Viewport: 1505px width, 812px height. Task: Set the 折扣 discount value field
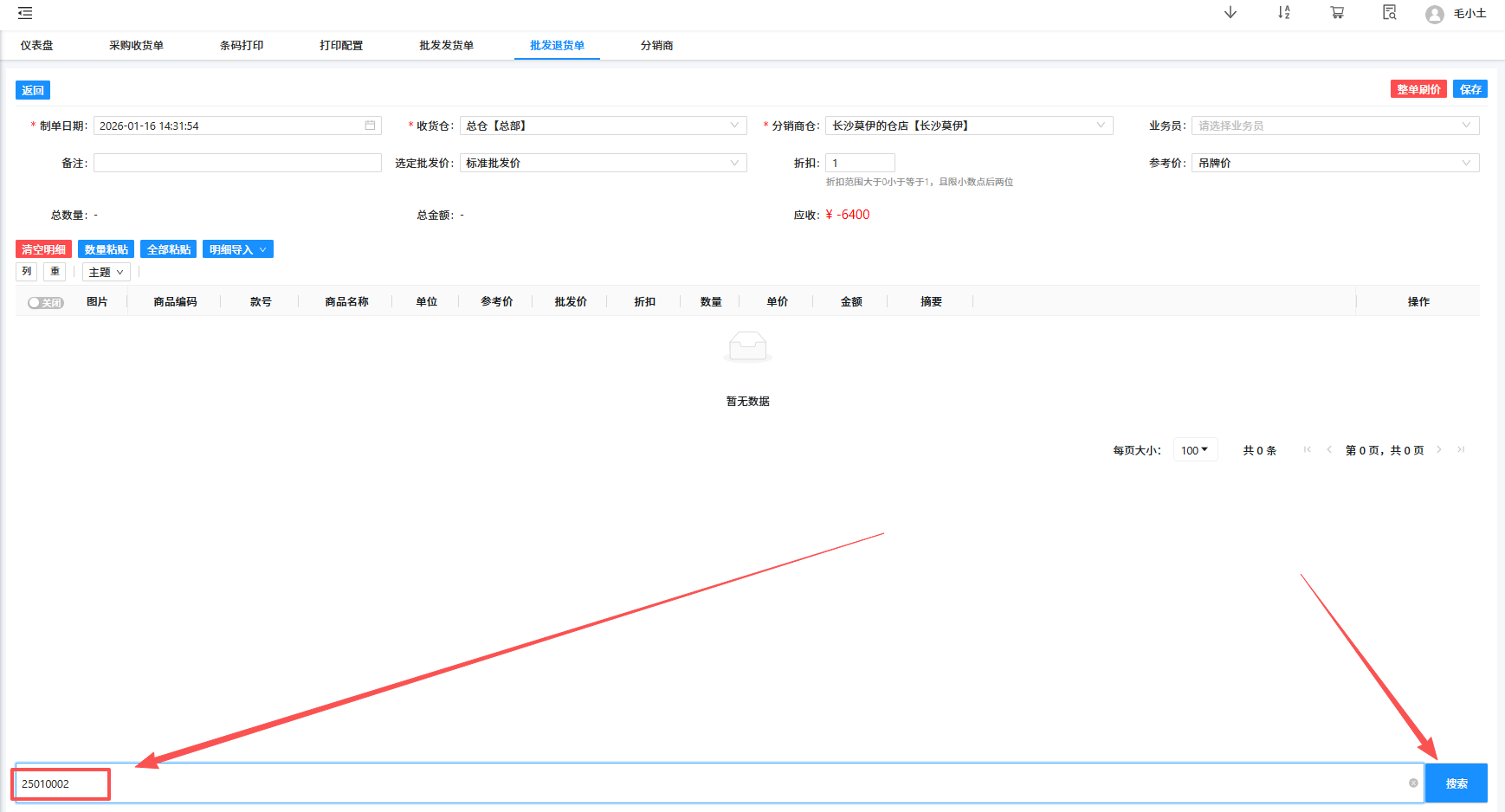[860, 162]
